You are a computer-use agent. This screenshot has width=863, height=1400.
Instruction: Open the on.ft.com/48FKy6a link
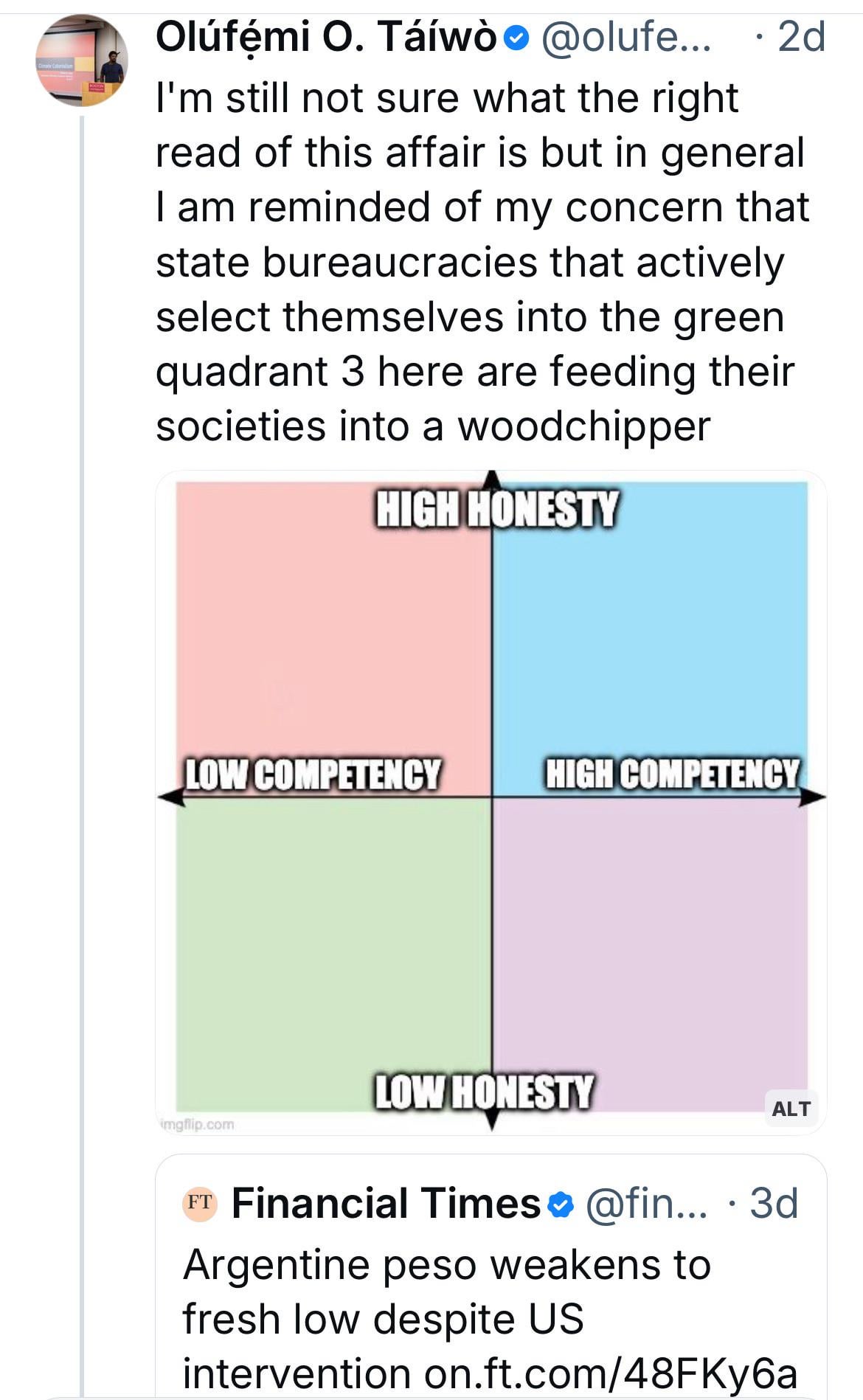pyautogui.click(x=611, y=1373)
